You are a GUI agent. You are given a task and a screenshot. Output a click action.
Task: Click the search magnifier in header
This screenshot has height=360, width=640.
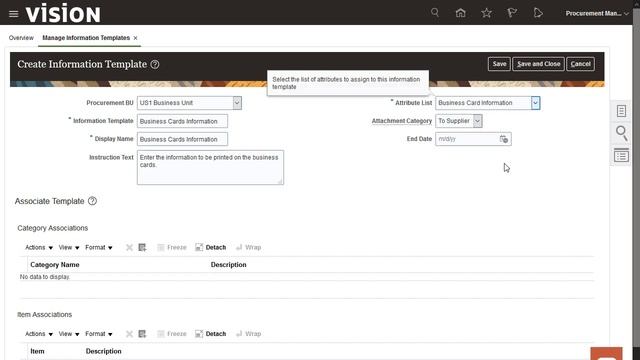435,13
